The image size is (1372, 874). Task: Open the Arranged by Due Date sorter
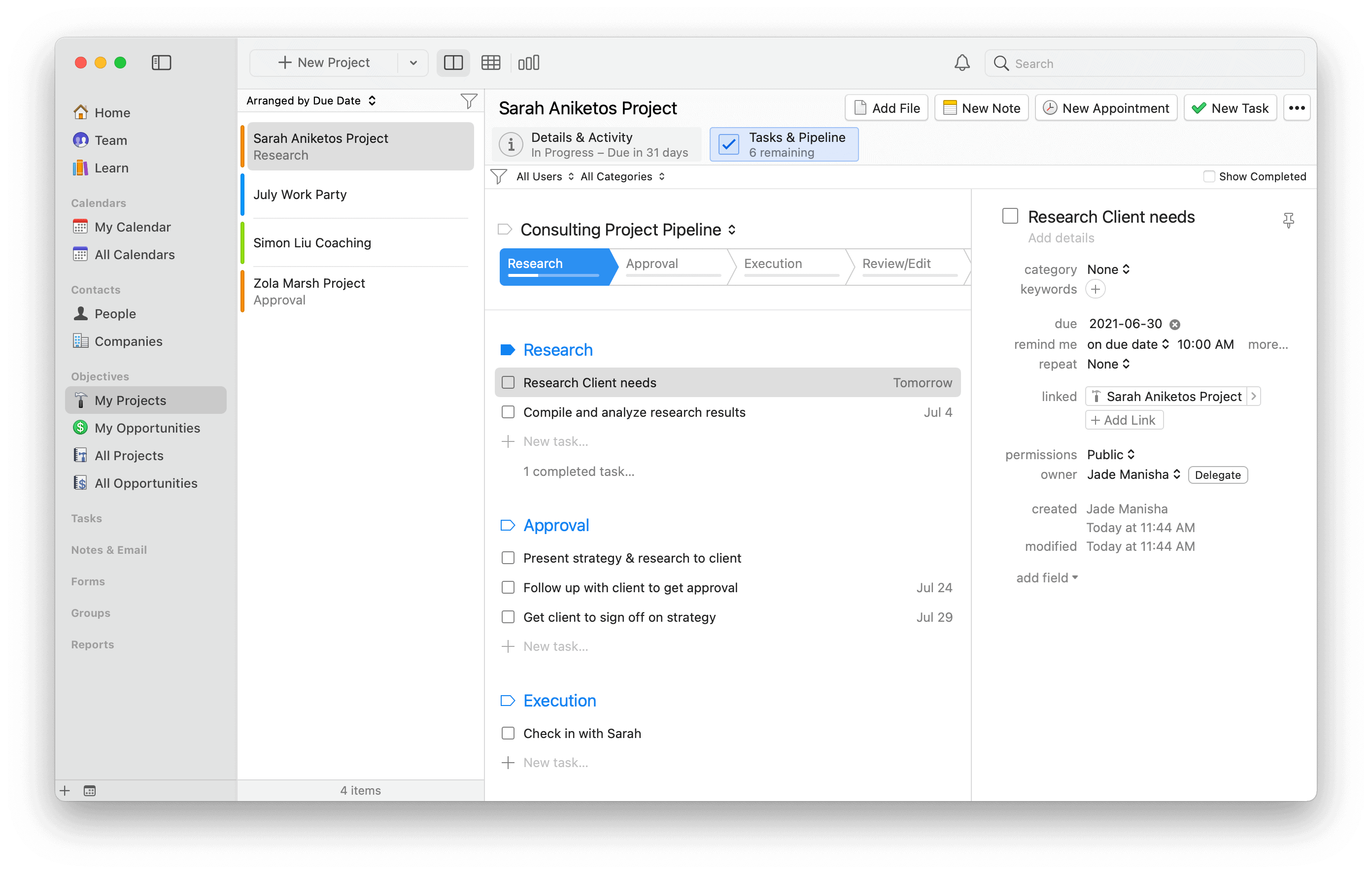click(310, 101)
